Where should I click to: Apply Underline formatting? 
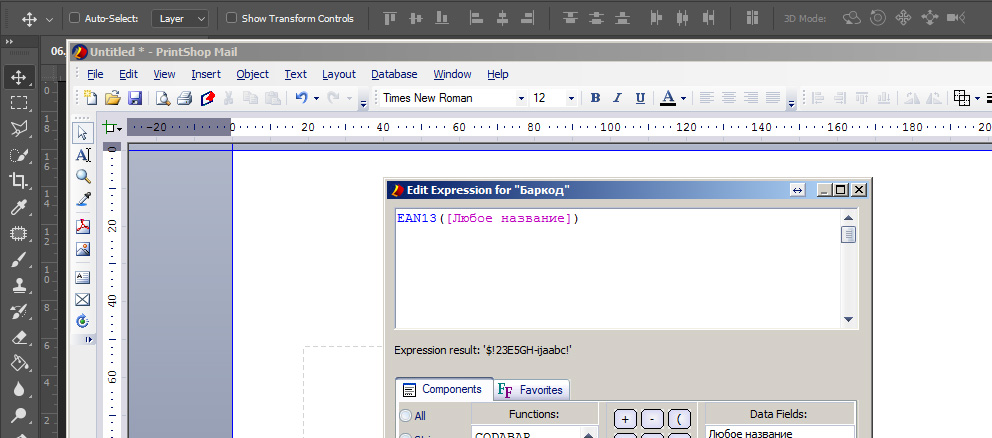point(640,98)
